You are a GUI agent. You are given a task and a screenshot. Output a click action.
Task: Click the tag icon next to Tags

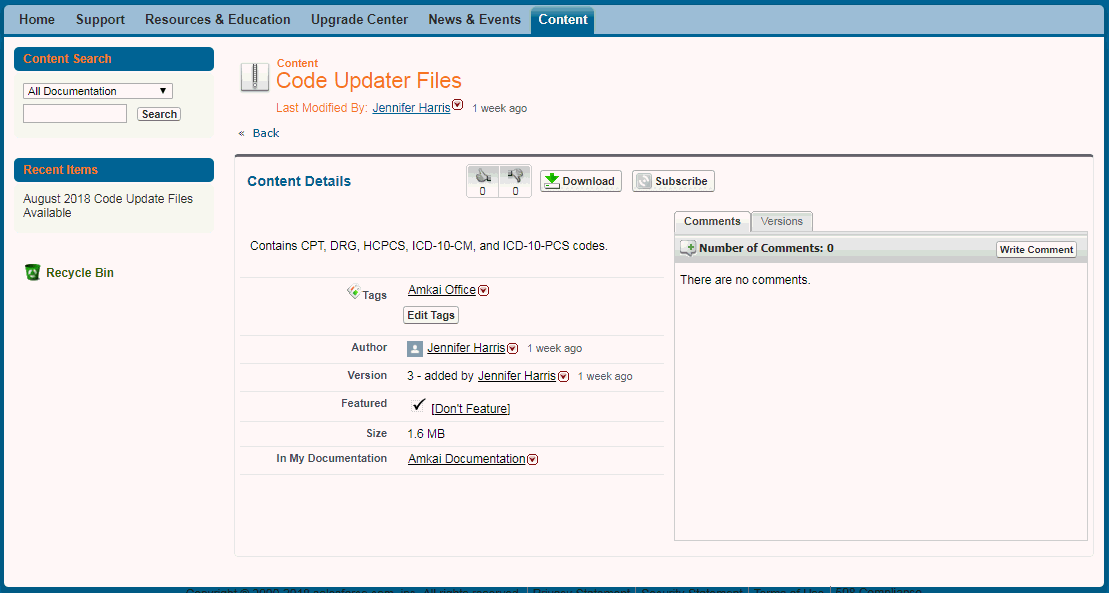click(353, 292)
